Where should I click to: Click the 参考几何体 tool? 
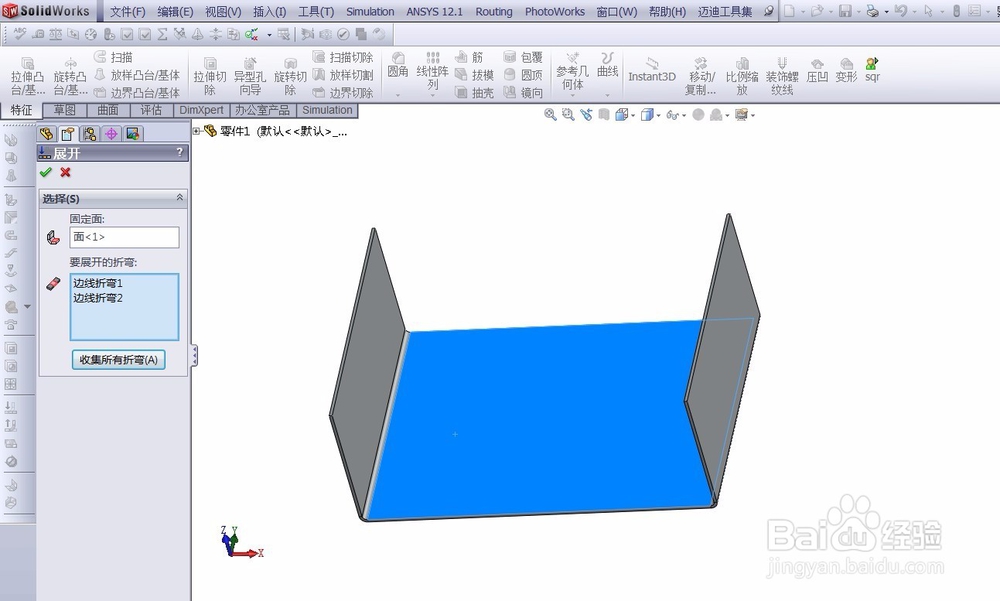572,71
